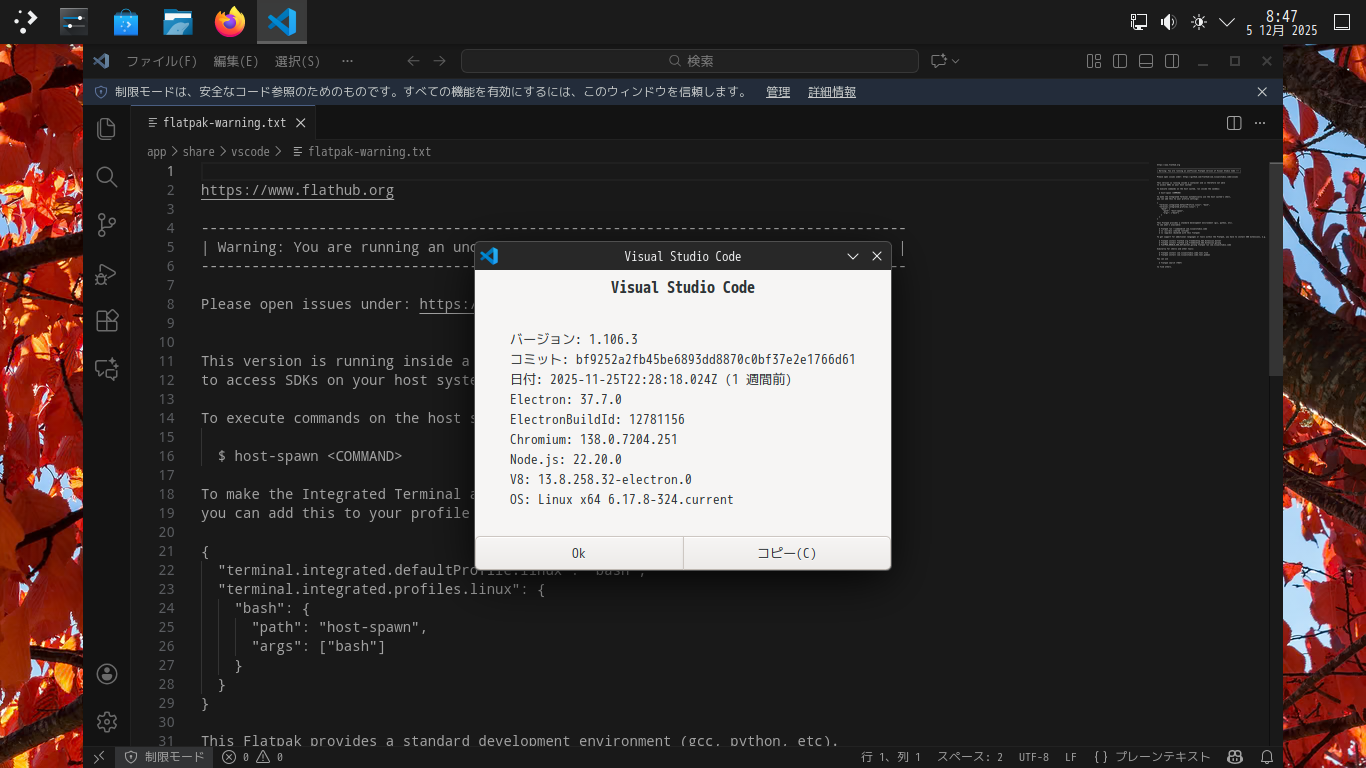Open the Customize Layout icon

point(1094,61)
